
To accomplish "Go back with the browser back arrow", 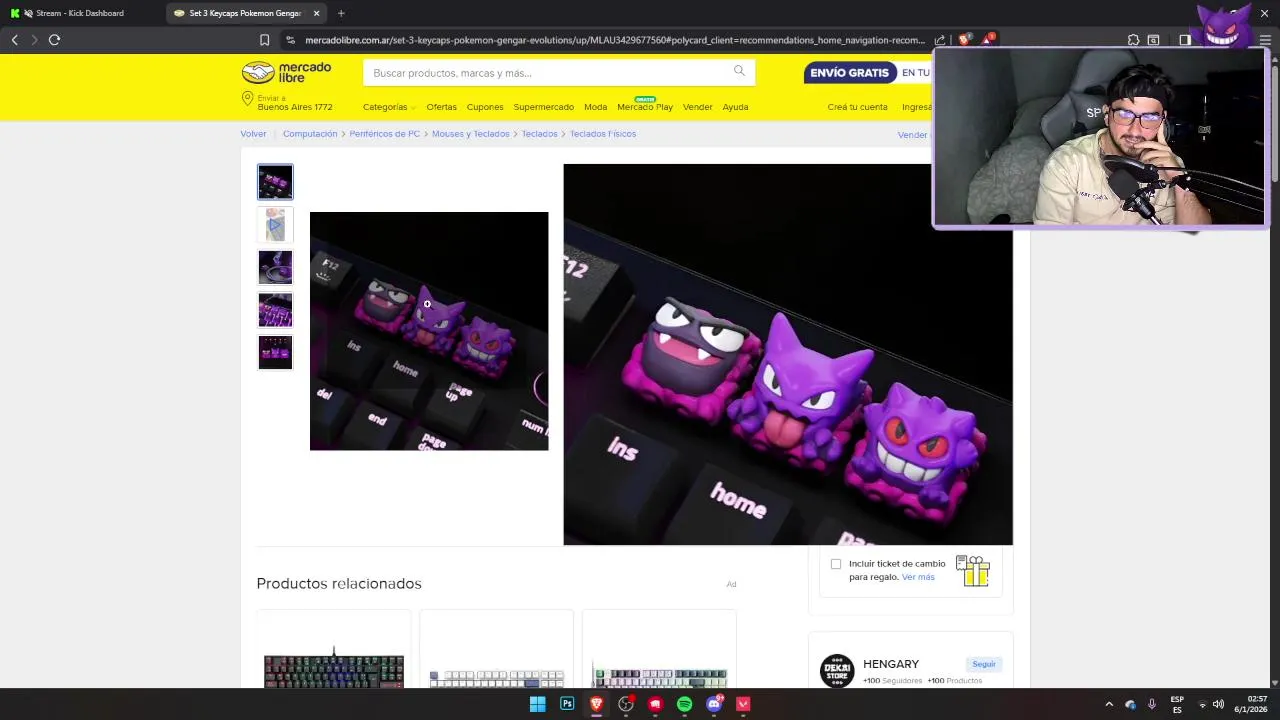I will point(15,40).
